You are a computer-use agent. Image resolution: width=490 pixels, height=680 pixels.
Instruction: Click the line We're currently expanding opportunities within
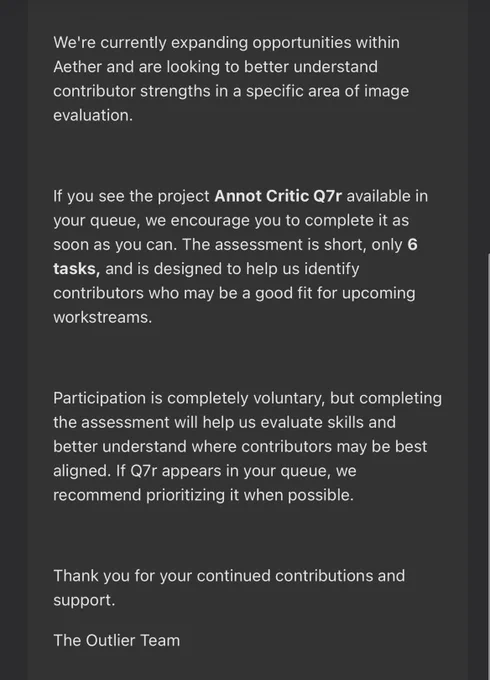point(226,42)
